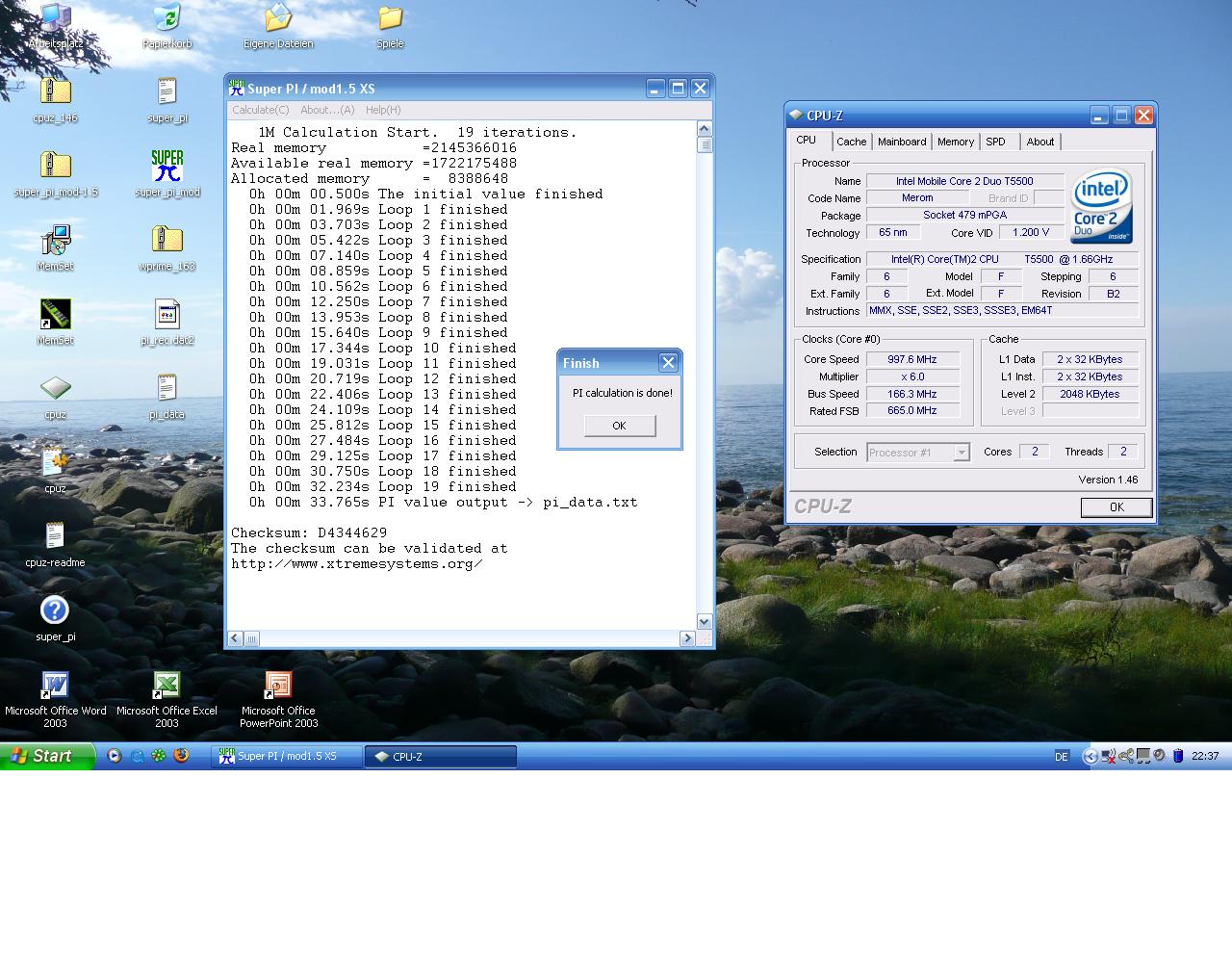Select the super_pi help file icon

point(55,610)
